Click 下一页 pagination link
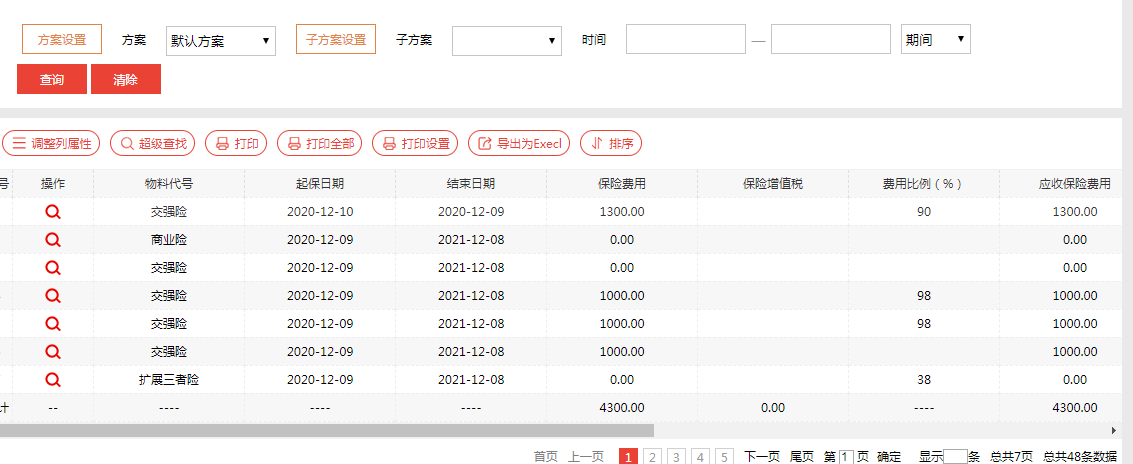Viewport: 1133px width, 464px height. click(x=762, y=457)
